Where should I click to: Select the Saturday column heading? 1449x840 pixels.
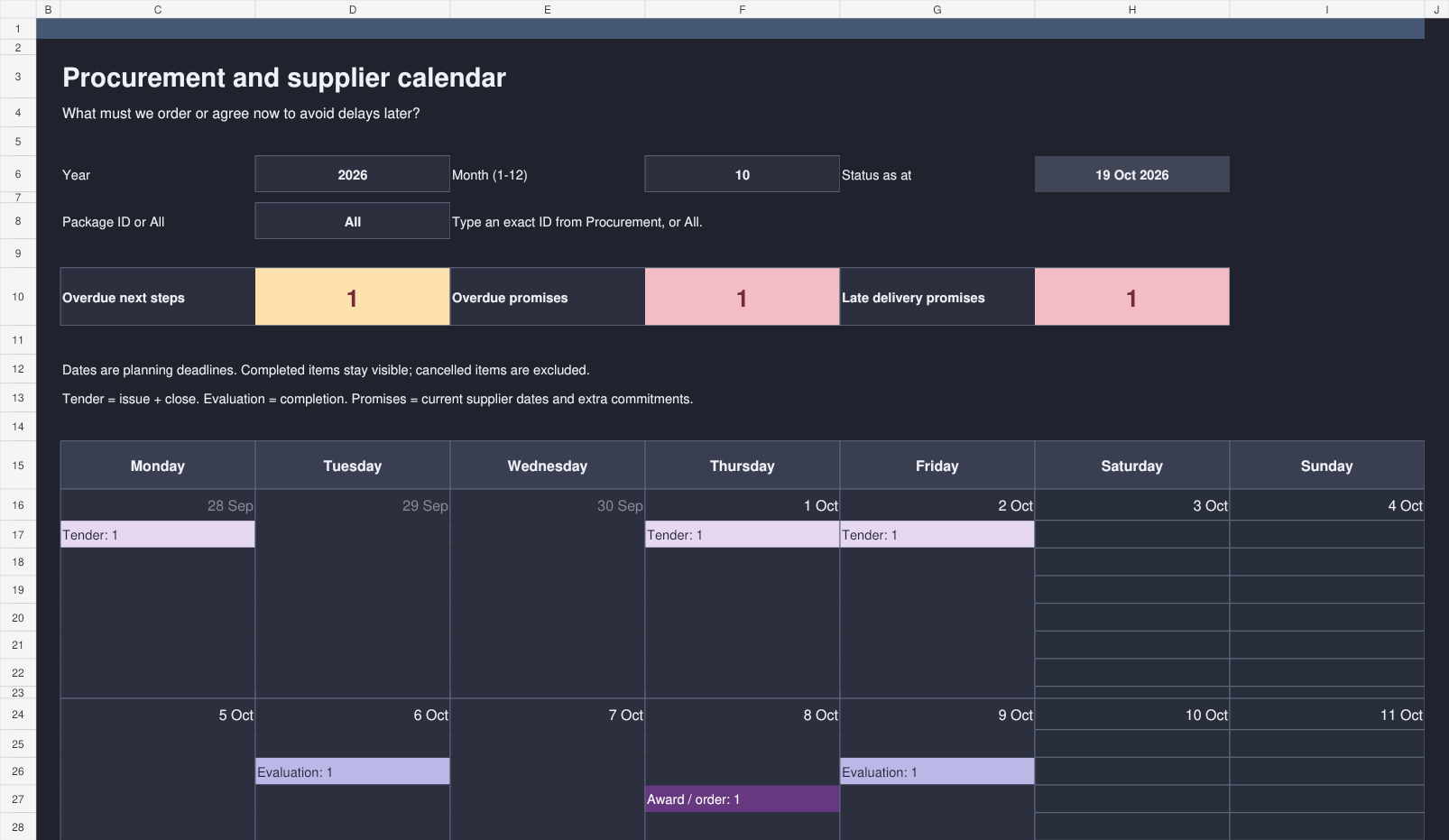(x=1132, y=466)
